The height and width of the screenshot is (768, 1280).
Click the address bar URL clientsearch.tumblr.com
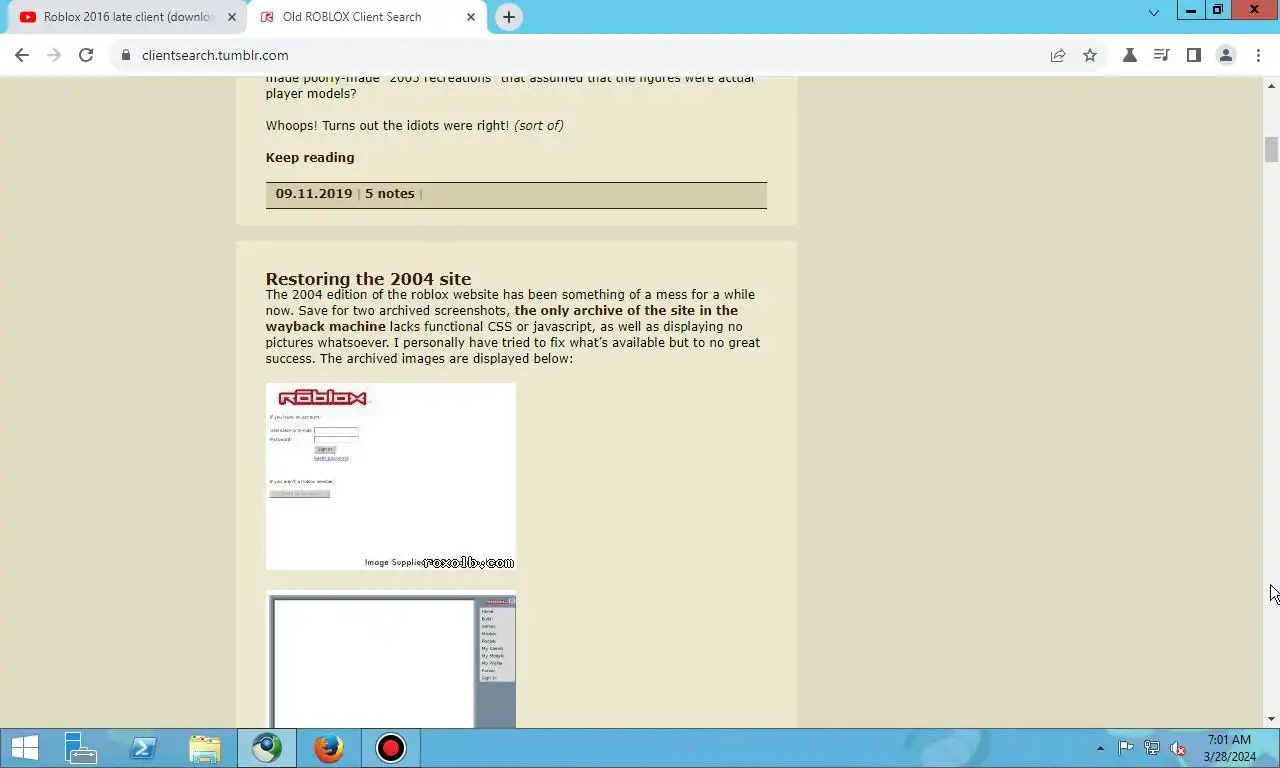(x=215, y=55)
